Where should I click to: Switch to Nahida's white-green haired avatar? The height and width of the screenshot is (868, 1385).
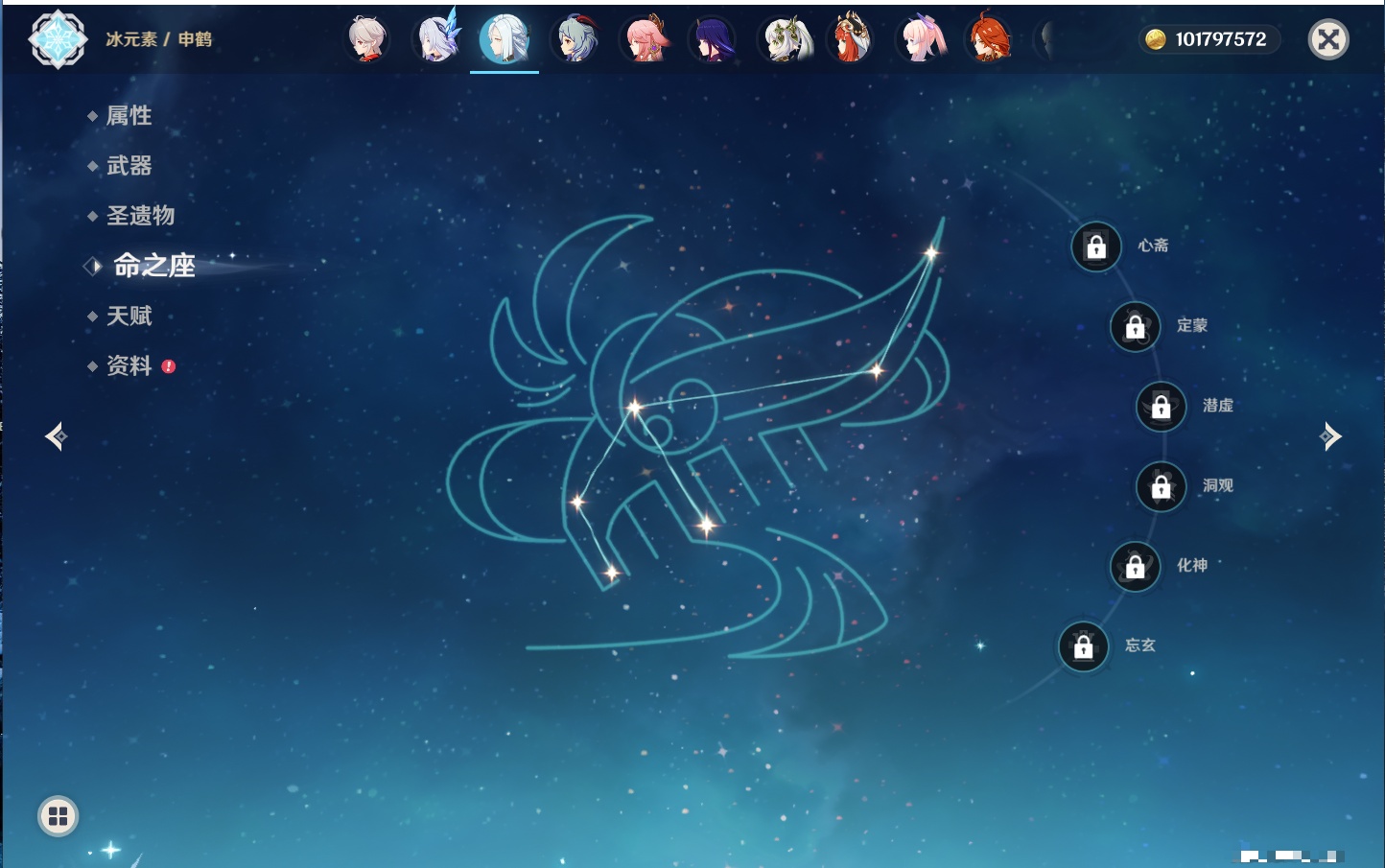click(785, 40)
